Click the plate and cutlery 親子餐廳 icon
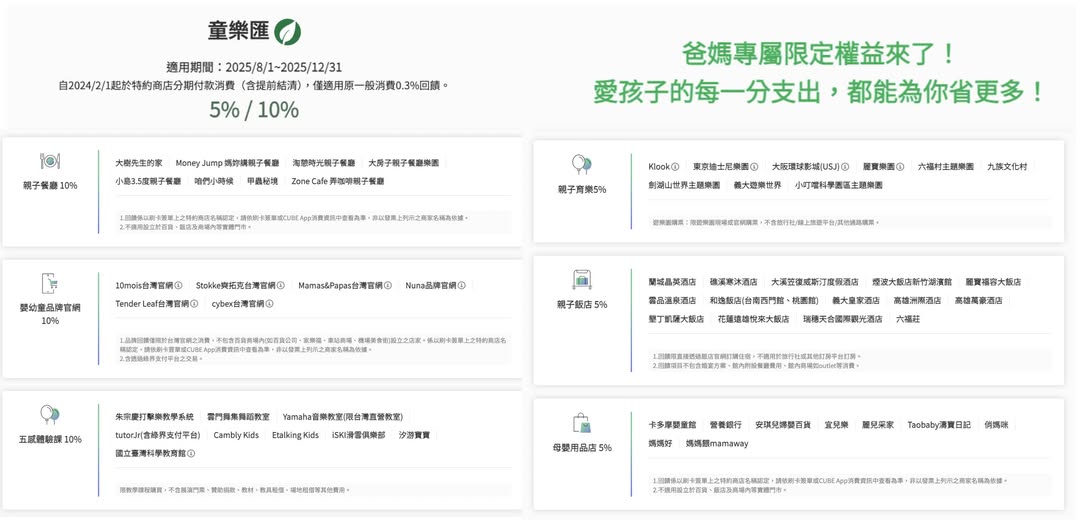Screen dimensions: 1080x527 50,162
